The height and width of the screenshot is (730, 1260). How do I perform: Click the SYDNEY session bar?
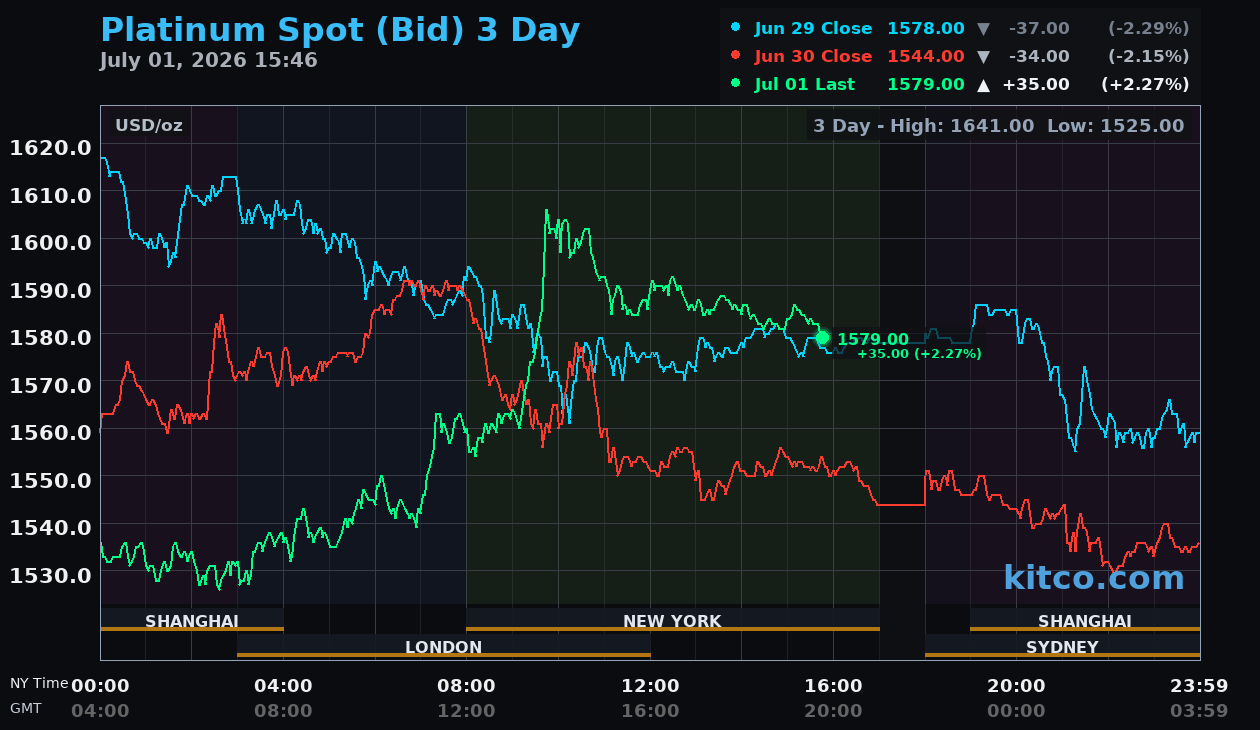click(1062, 646)
